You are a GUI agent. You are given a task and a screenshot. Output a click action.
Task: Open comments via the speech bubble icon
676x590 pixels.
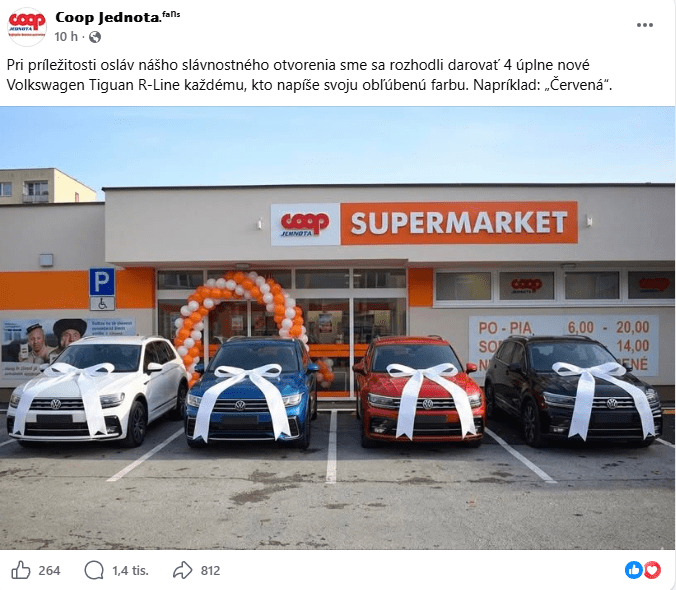(x=94, y=570)
